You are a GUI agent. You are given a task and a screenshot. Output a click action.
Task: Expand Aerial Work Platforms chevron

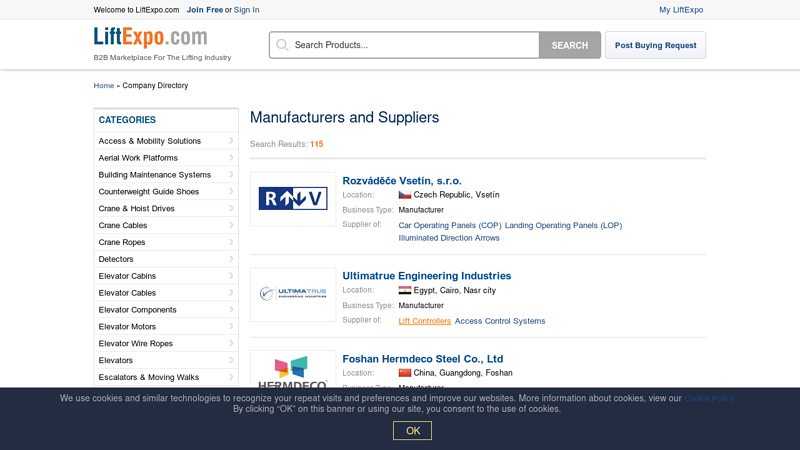(231, 158)
